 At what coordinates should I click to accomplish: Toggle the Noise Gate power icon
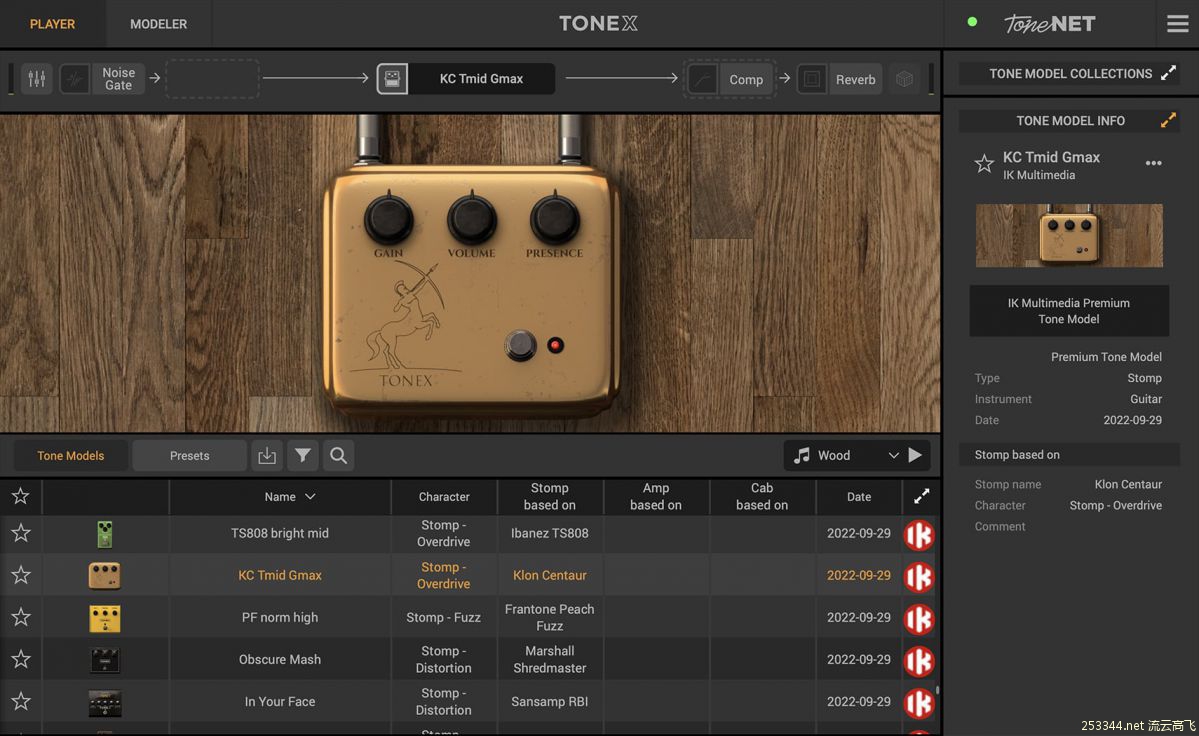75,79
